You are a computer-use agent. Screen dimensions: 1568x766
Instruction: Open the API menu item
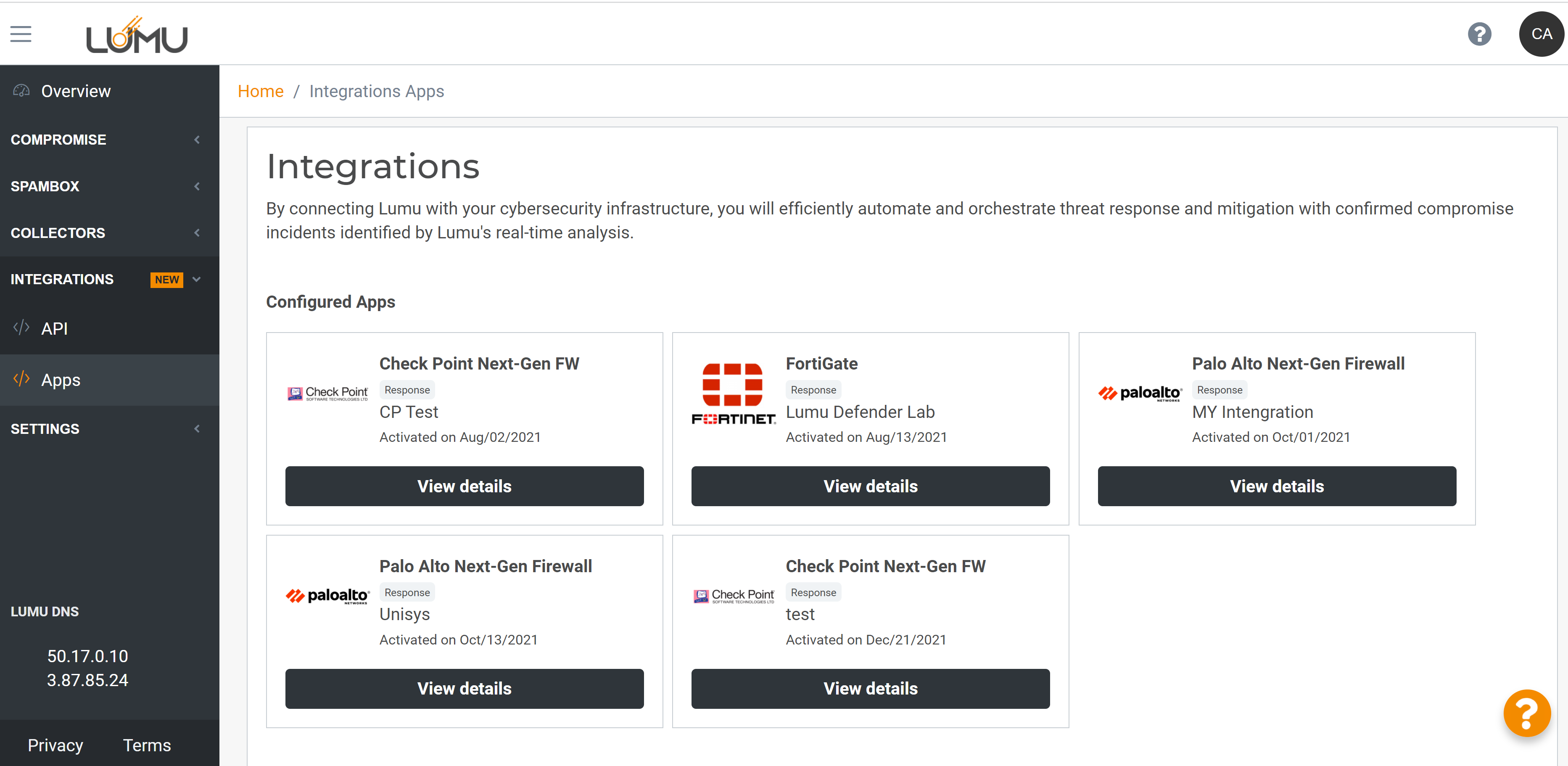[54, 329]
